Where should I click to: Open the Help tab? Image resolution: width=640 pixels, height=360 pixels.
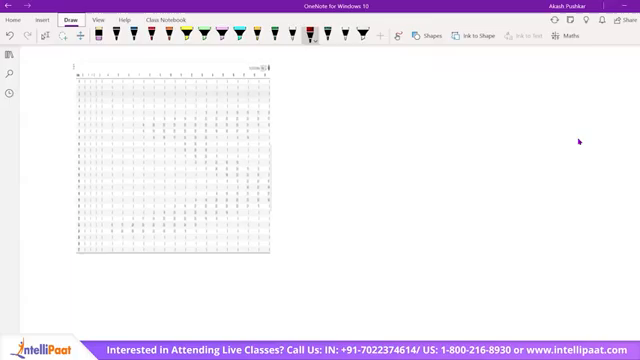[x=124, y=20]
